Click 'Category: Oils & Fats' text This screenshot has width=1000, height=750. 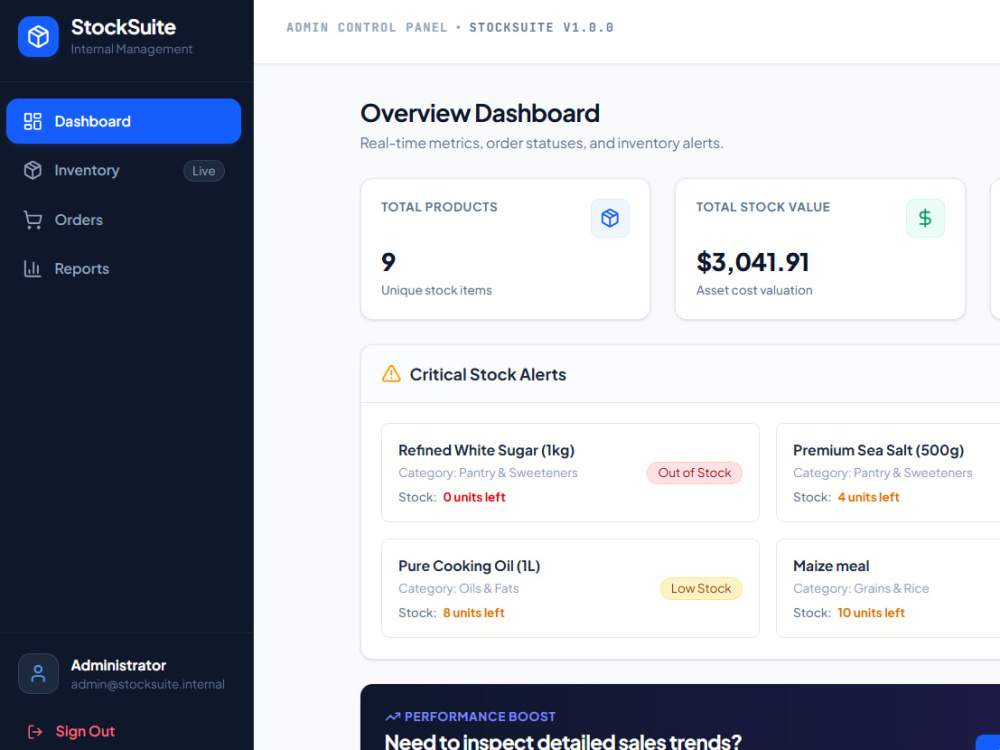[x=459, y=589]
